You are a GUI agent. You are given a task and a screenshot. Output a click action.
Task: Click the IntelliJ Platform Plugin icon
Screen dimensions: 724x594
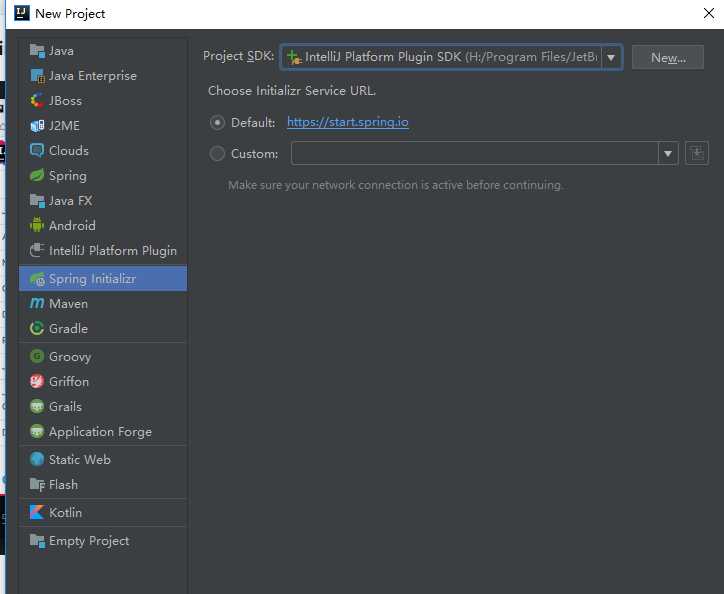click(x=37, y=250)
